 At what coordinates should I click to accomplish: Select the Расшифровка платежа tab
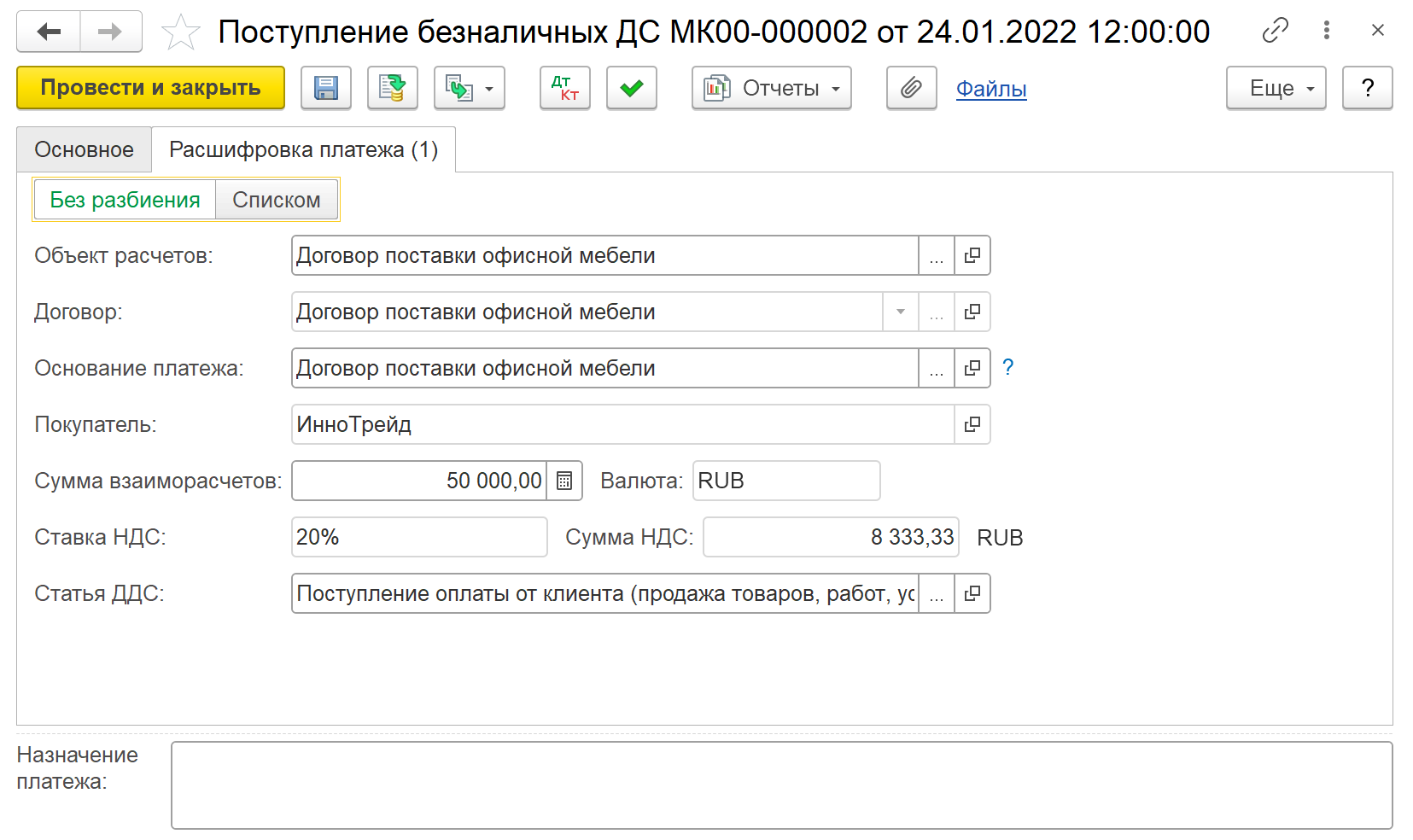pyautogui.click(x=303, y=150)
